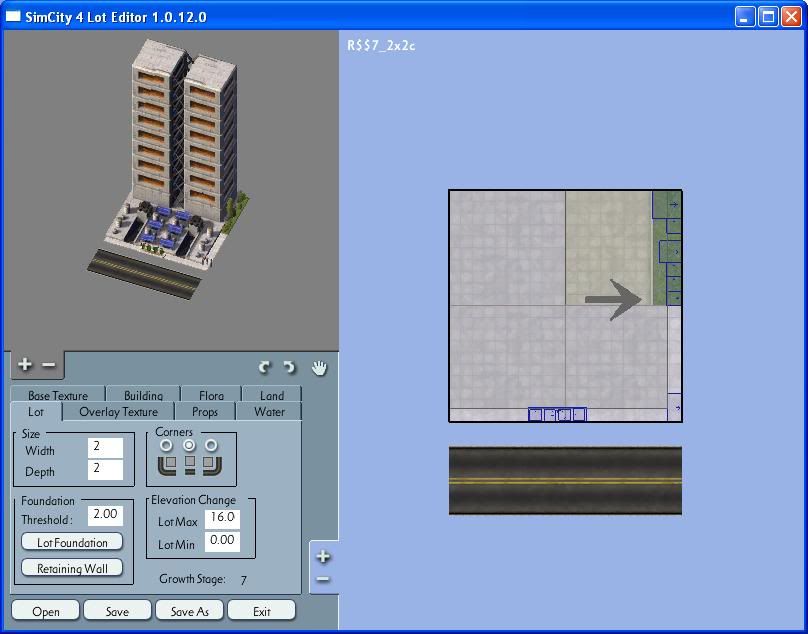Edit the Foundation Threshold value field

point(105,515)
